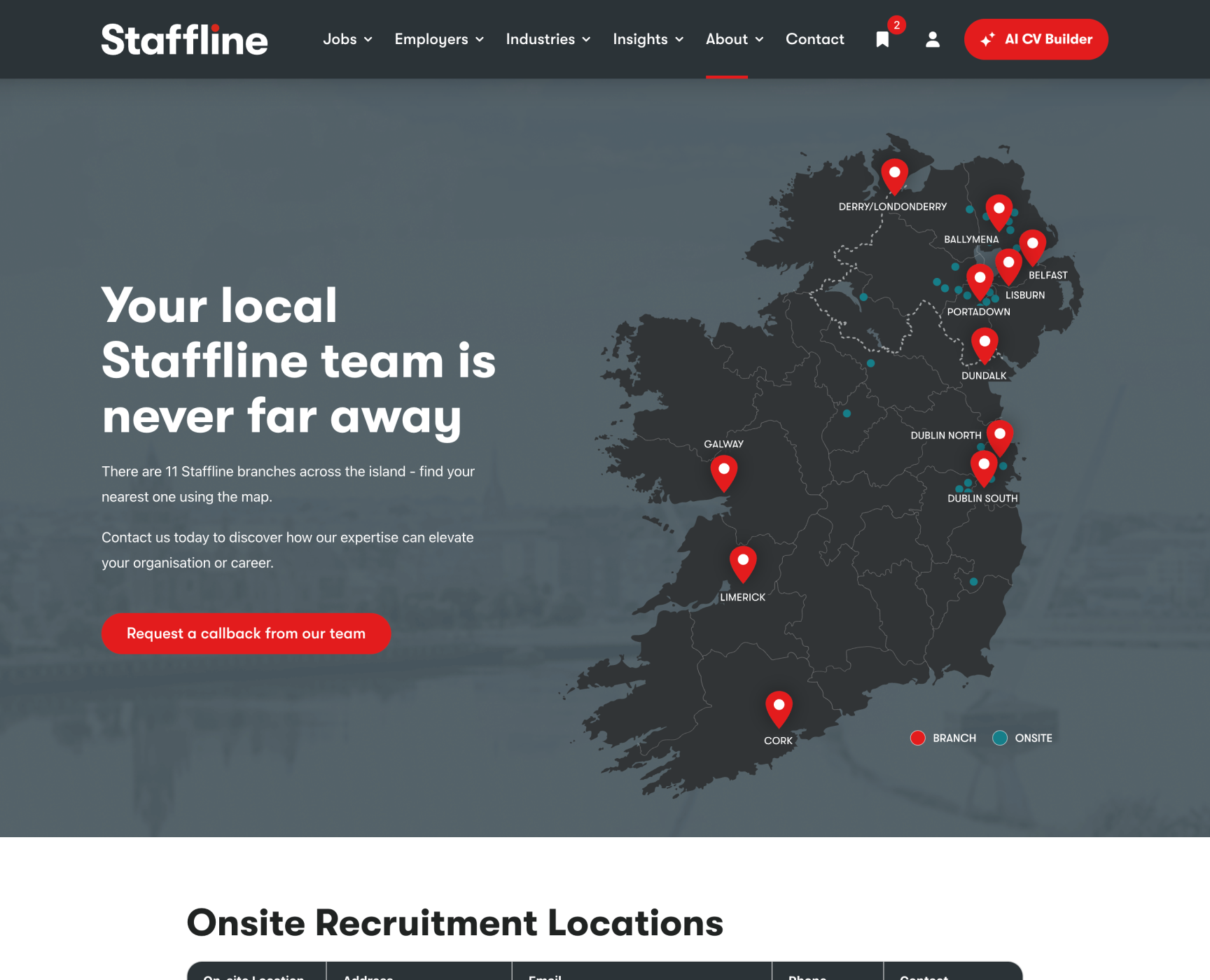Request a callback from our team

[x=246, y=633]
